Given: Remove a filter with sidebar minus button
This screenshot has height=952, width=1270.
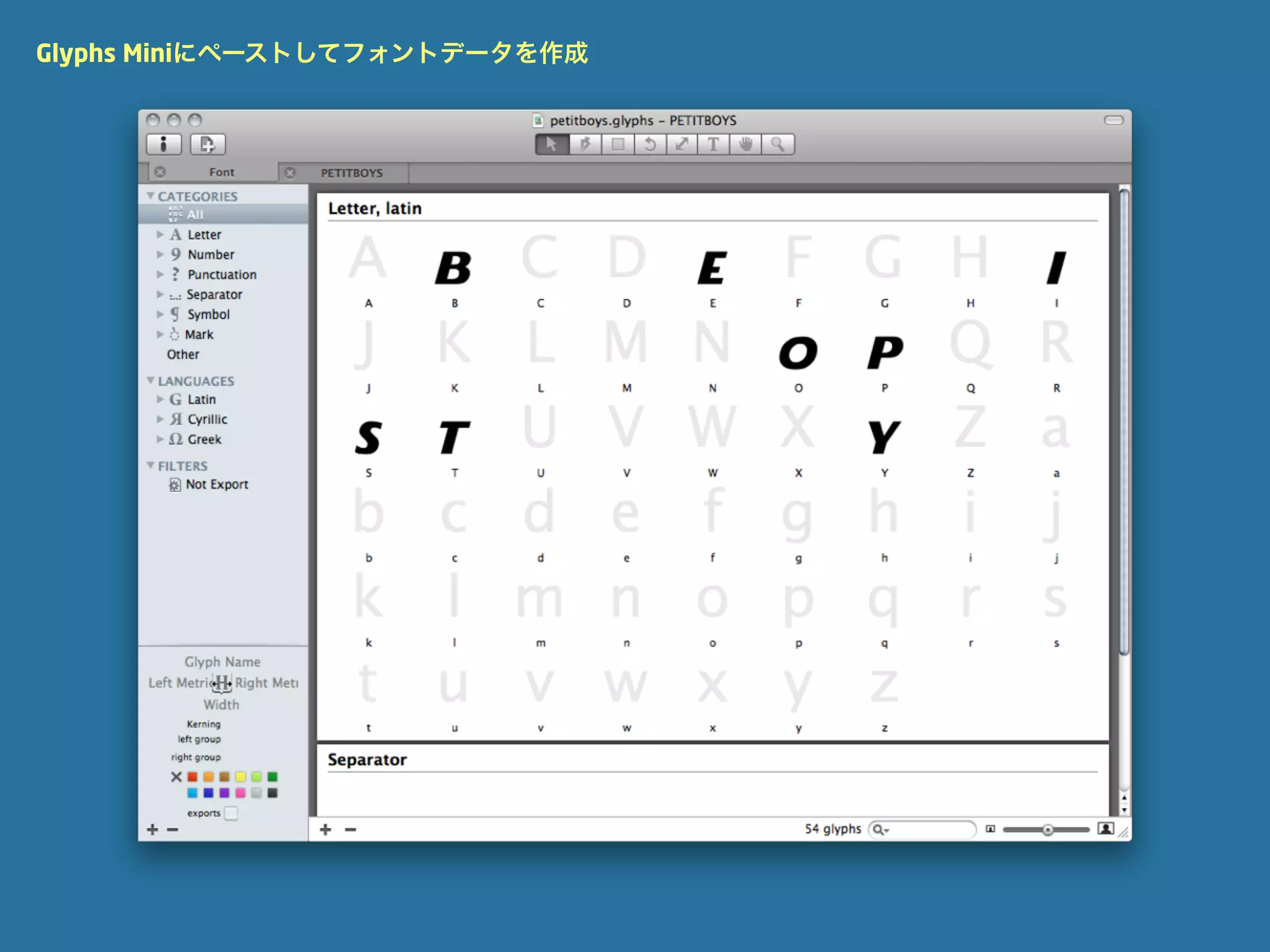Looking at the screenshot, I should click(173, 829).
